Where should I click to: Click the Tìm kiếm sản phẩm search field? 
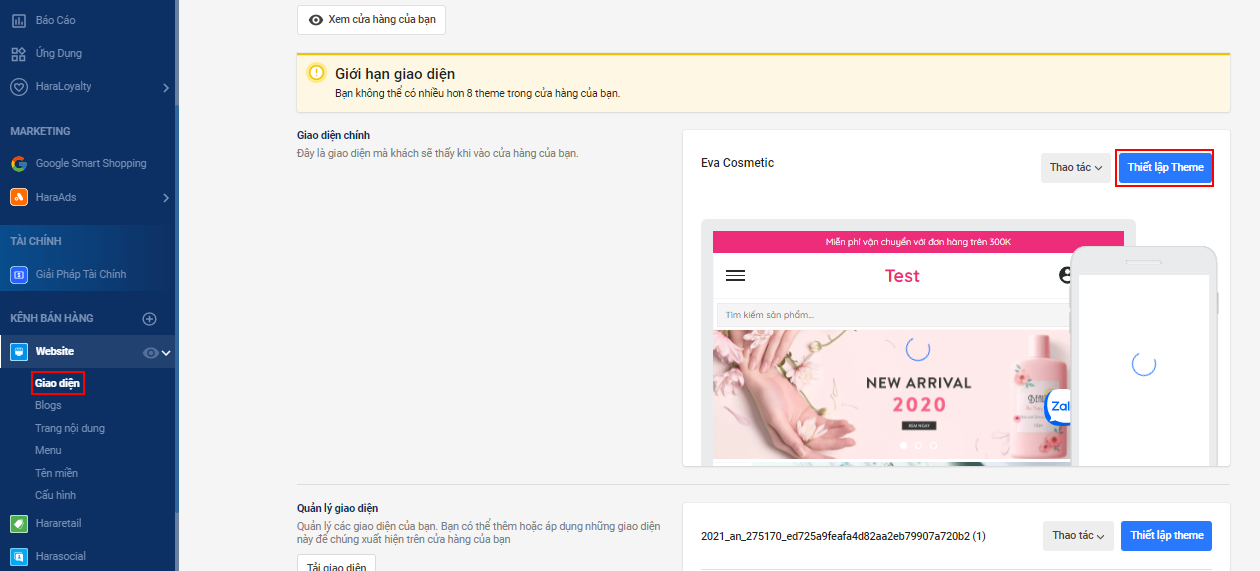tap(893, 315)
